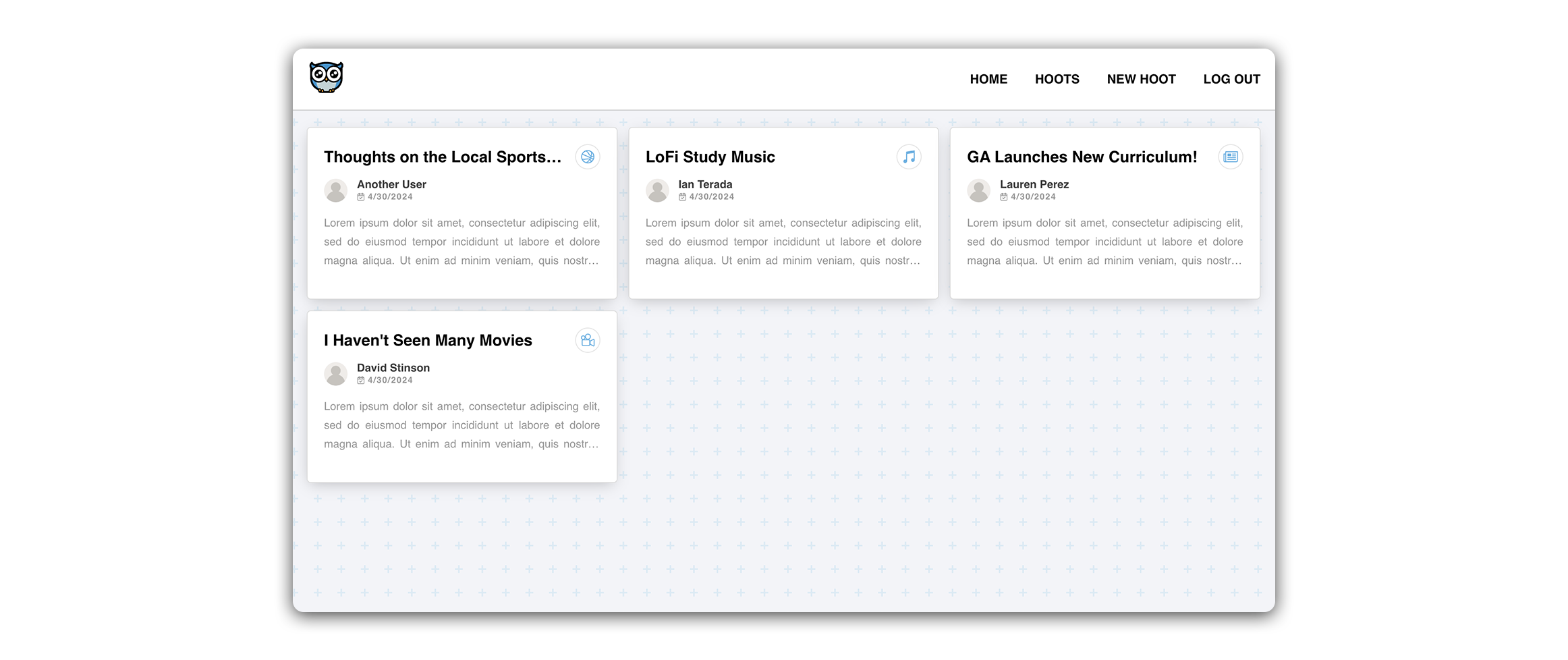Select the newspaper icon on the curriculum post
This screenshot has height=660, width=1568.
tap(1231, 156)
